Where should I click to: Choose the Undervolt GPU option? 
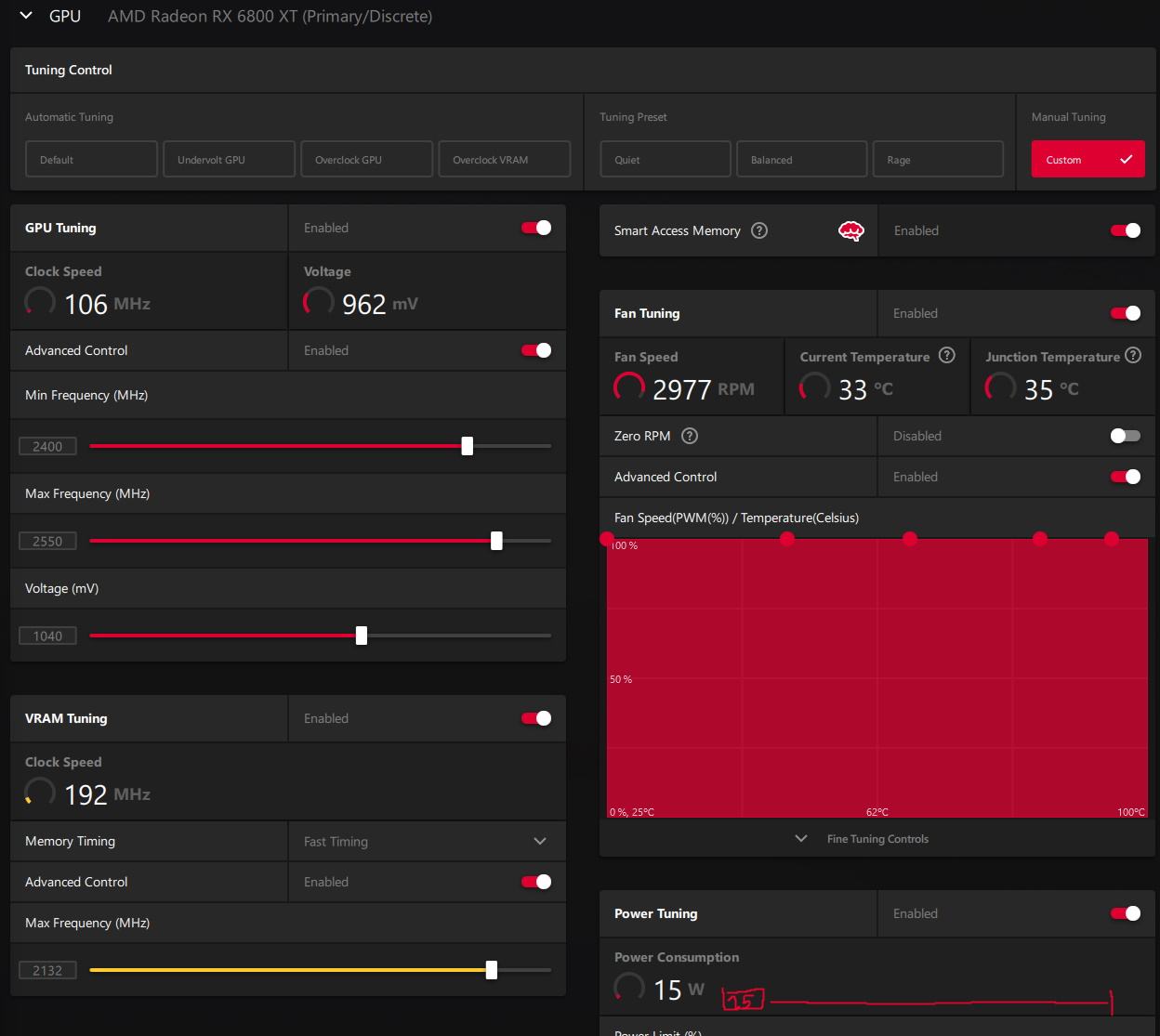(229, 159)
